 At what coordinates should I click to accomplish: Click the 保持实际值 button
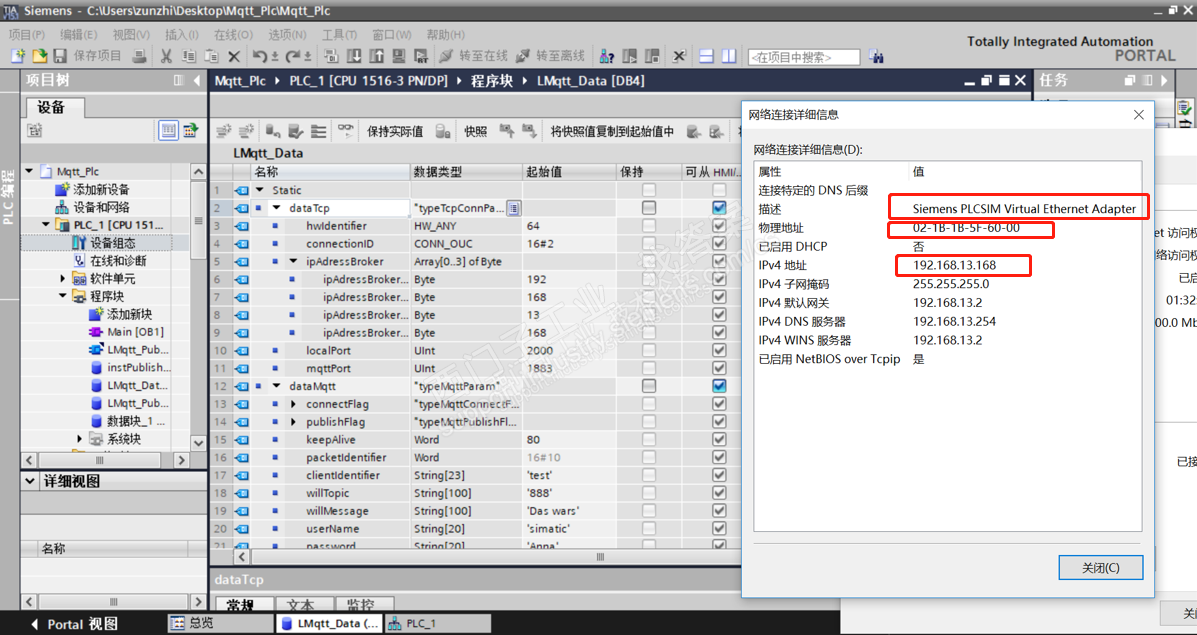(x=395, y=131)
